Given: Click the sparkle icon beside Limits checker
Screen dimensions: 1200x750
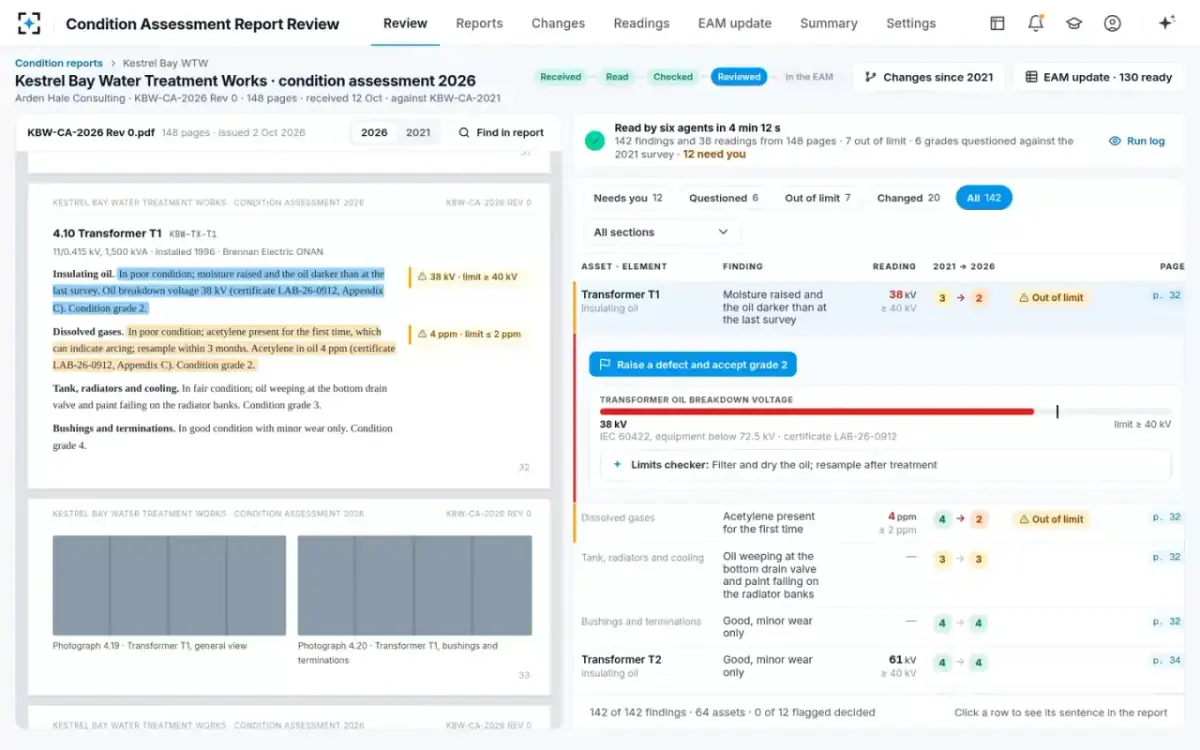Looking at the screenshot, I should click(x=617, y=465).
